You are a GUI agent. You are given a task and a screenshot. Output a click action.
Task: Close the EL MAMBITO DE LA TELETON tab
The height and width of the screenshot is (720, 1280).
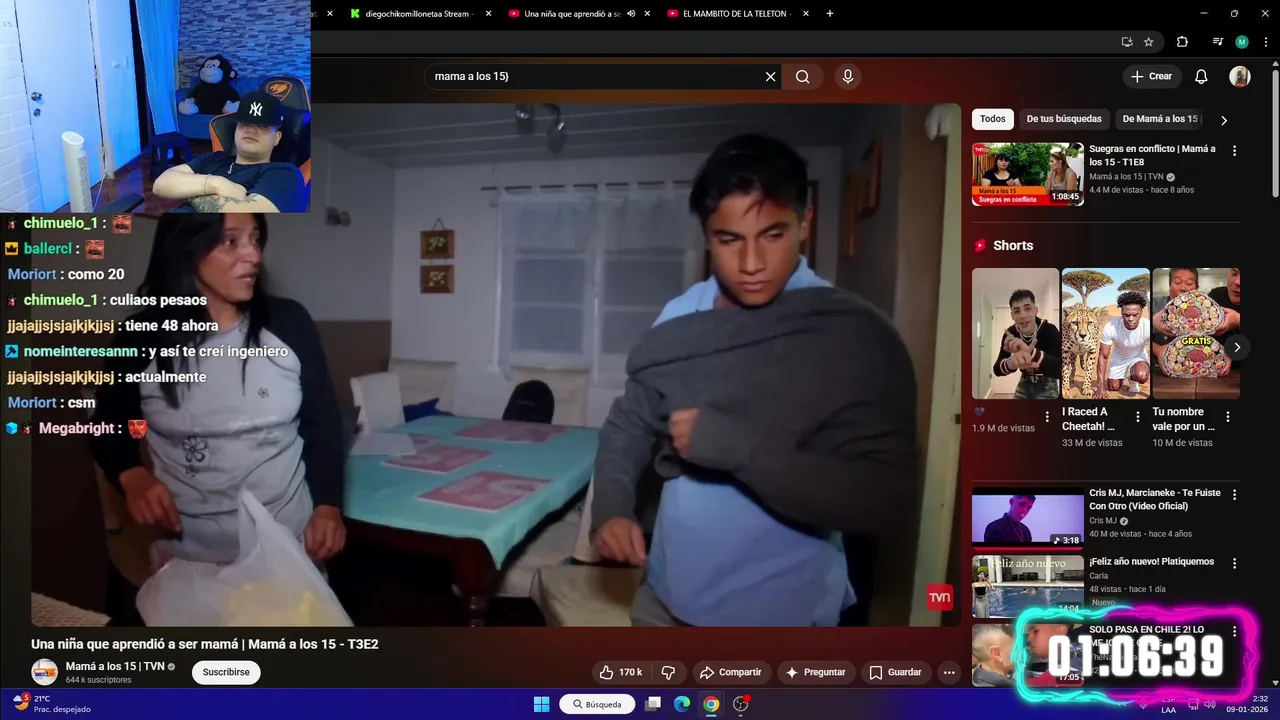click(x=805, y=14)
